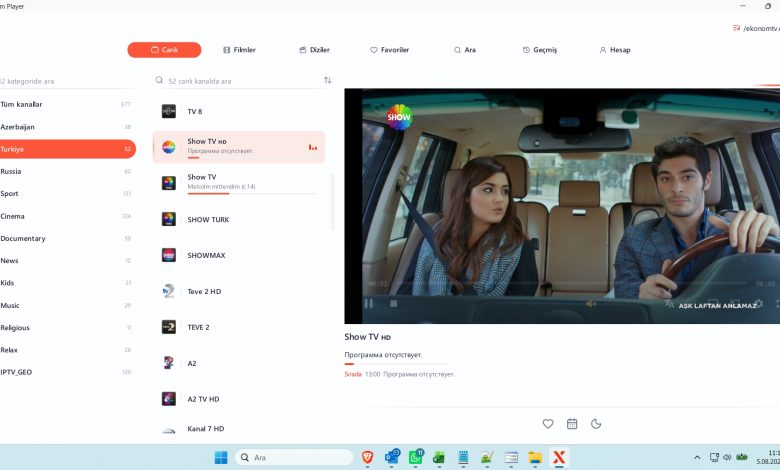Open the Geçmiş history tab
The height and width of the screenshot is (470, 780).
(x=540, y=50)
